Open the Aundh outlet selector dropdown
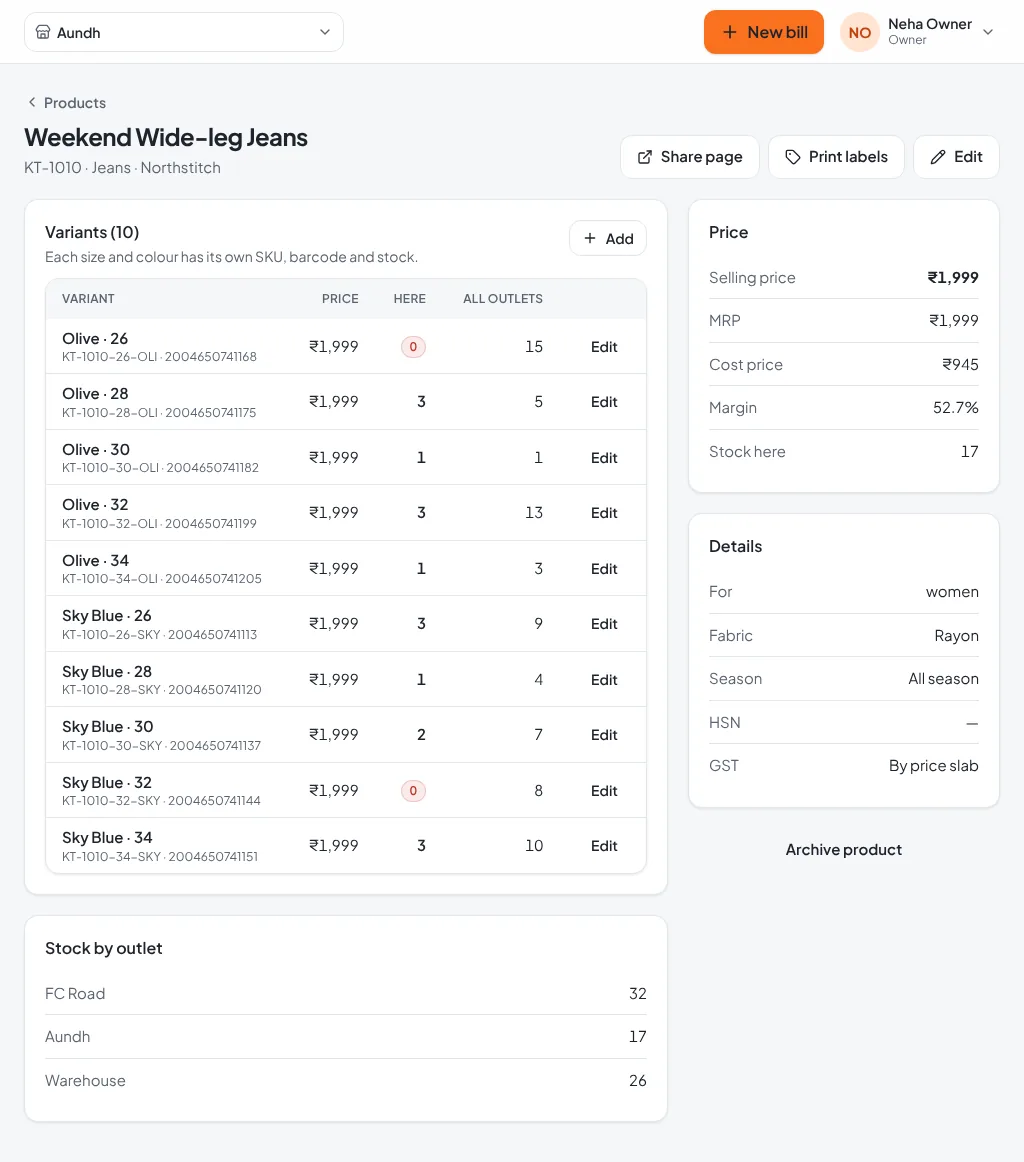 (x=184, y=32)
